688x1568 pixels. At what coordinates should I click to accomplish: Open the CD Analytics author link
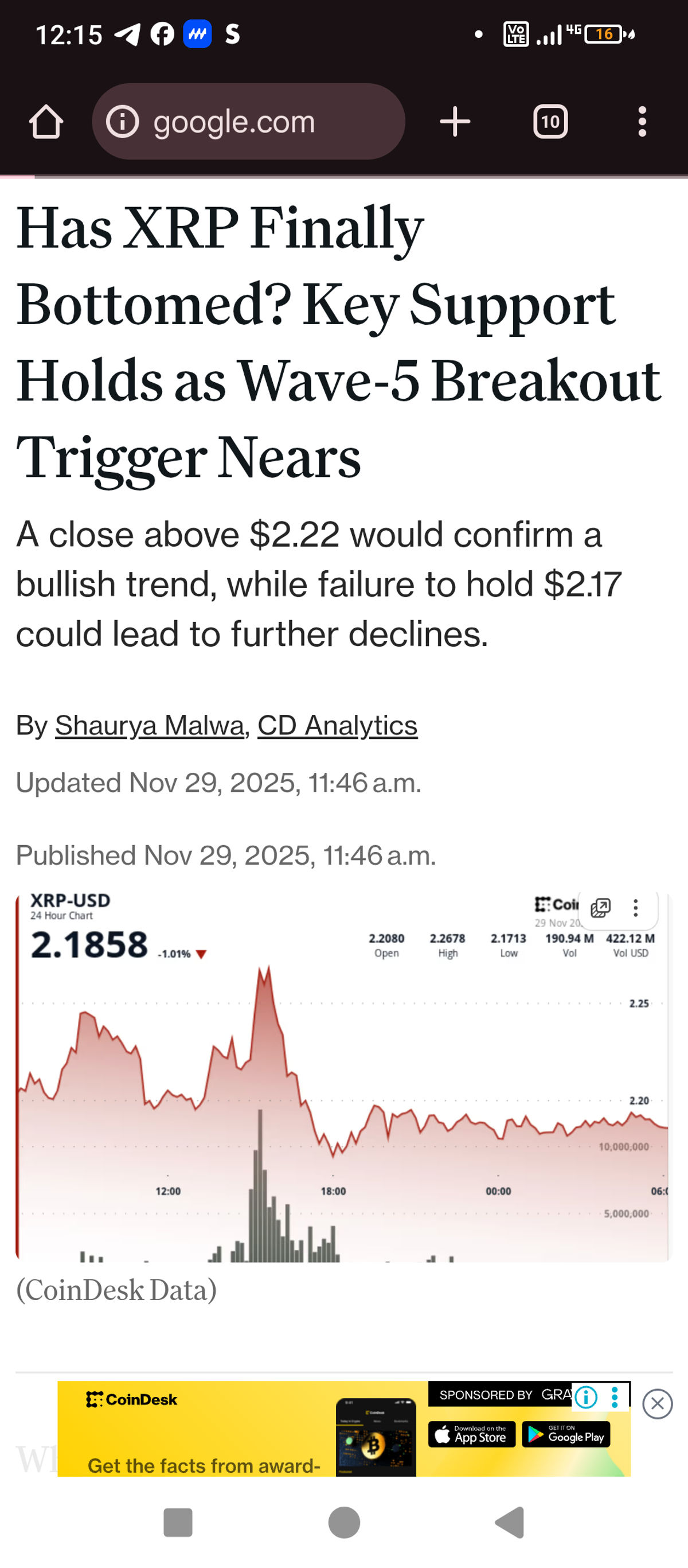[x=338, y=725]
